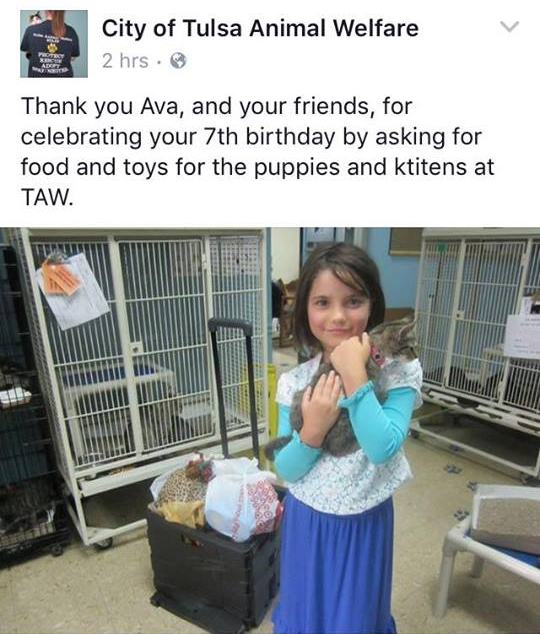Click the girl's blue skirt in the photo

pos(335,566)
